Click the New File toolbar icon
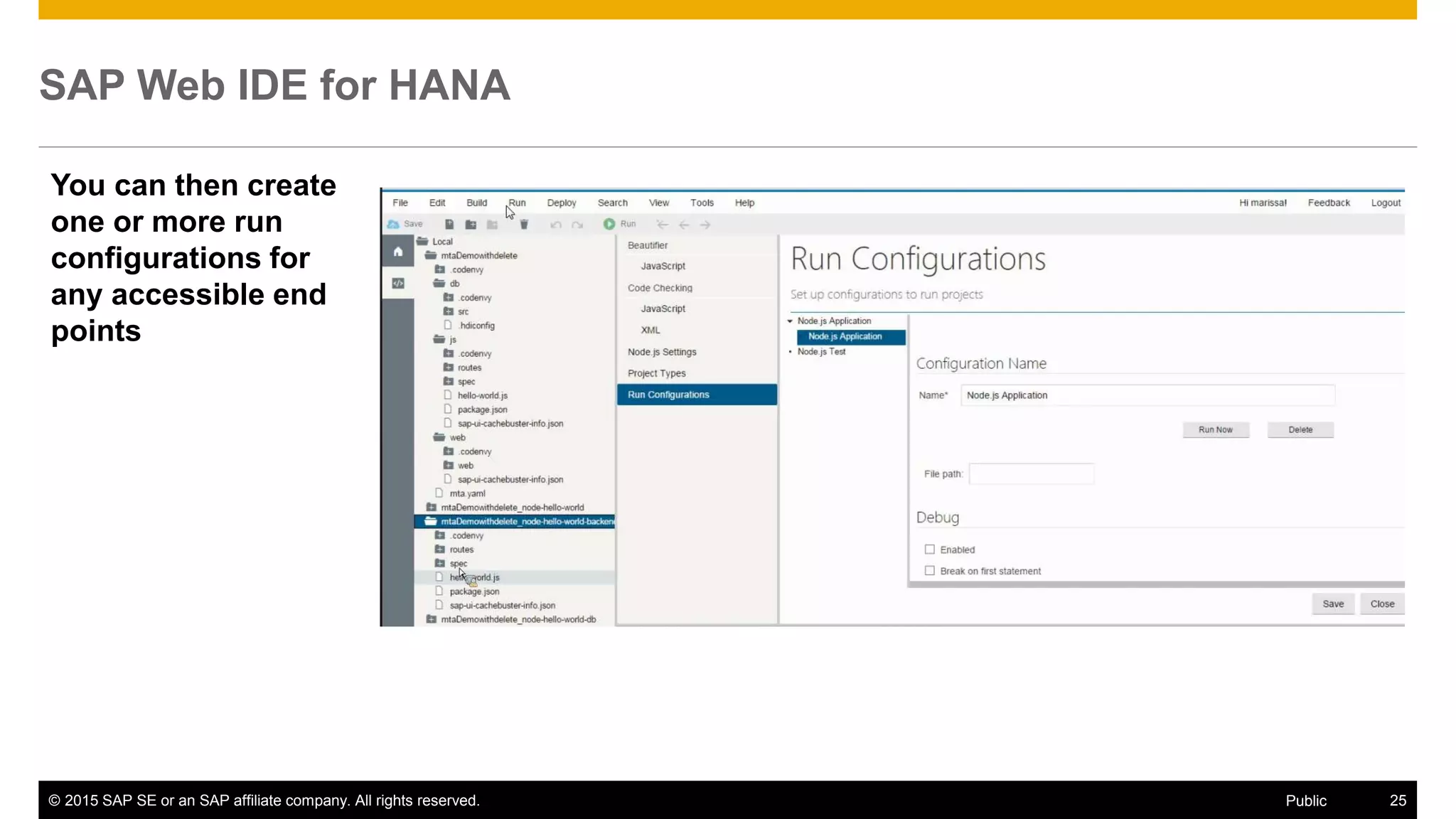Image resolution: width=1456 pixels, height=819 pixels. tap(449, 225)
